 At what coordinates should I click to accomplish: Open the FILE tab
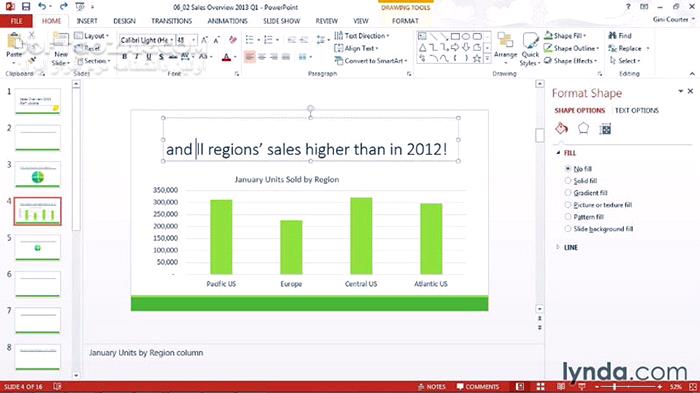tap(16, 21)
